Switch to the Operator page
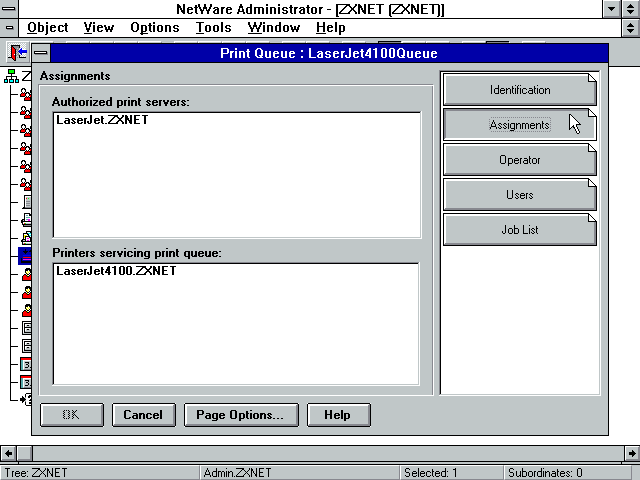Image resolution: width=640 pixels, height=480 pixels. [x=520, y=160]
